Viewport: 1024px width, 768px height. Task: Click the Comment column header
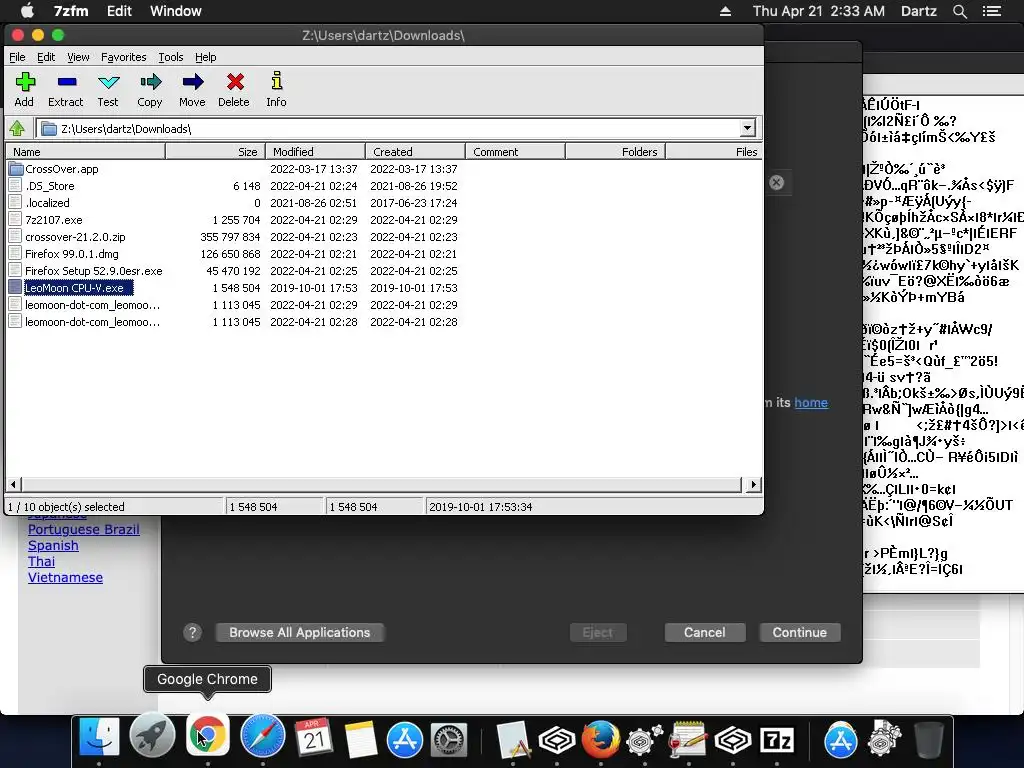click(x=515, y=152)
